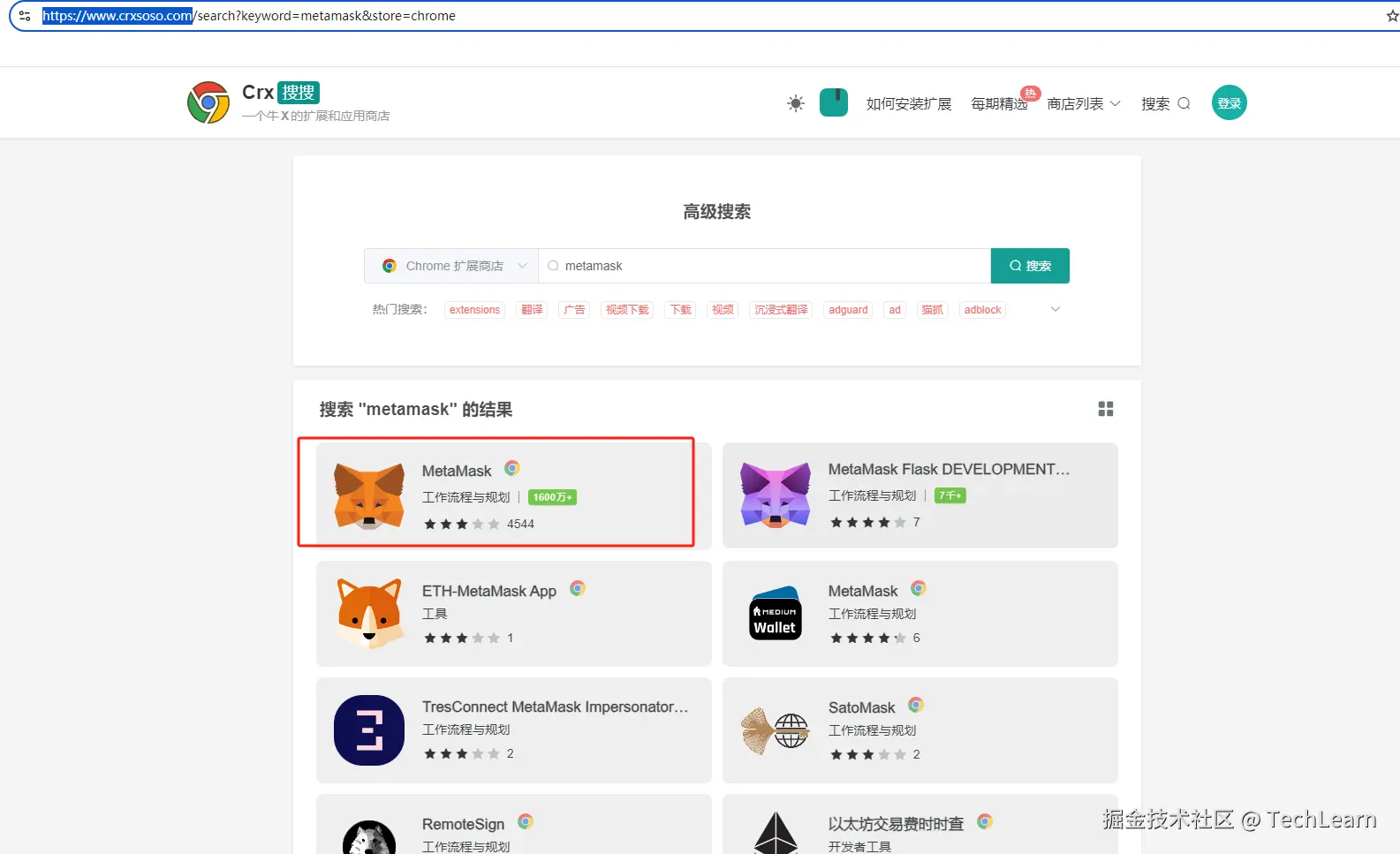Click the Medium Wallet icon
1400x854 pixels.
pyautogui.click(x=776, y=613)
